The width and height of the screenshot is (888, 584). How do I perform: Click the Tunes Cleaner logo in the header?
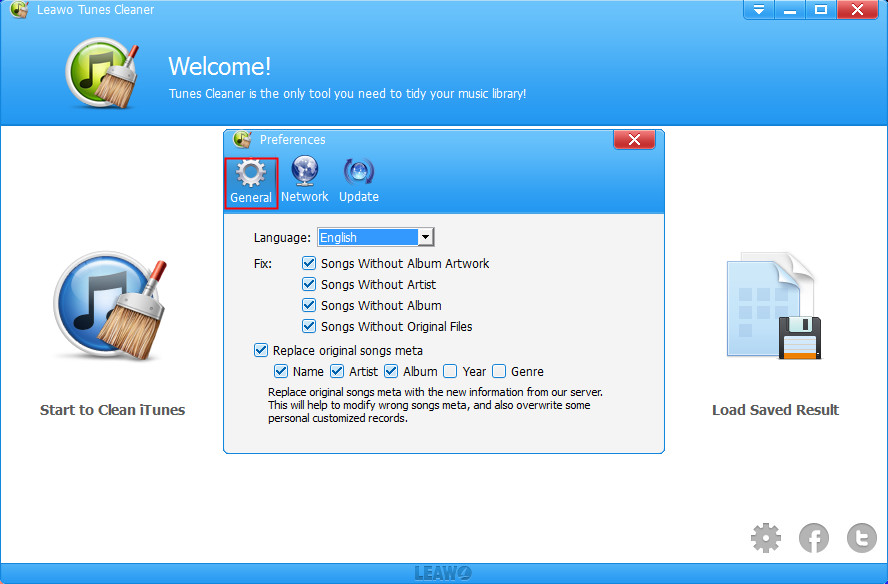(103, 73)
